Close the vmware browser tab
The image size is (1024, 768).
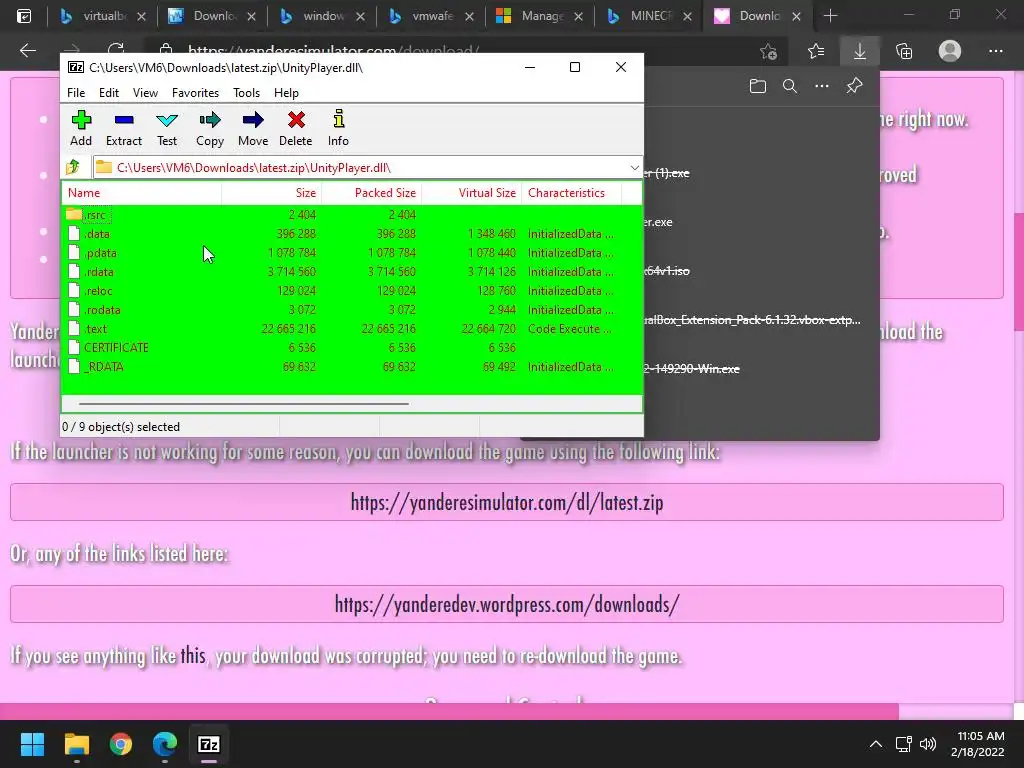(470, 16)
